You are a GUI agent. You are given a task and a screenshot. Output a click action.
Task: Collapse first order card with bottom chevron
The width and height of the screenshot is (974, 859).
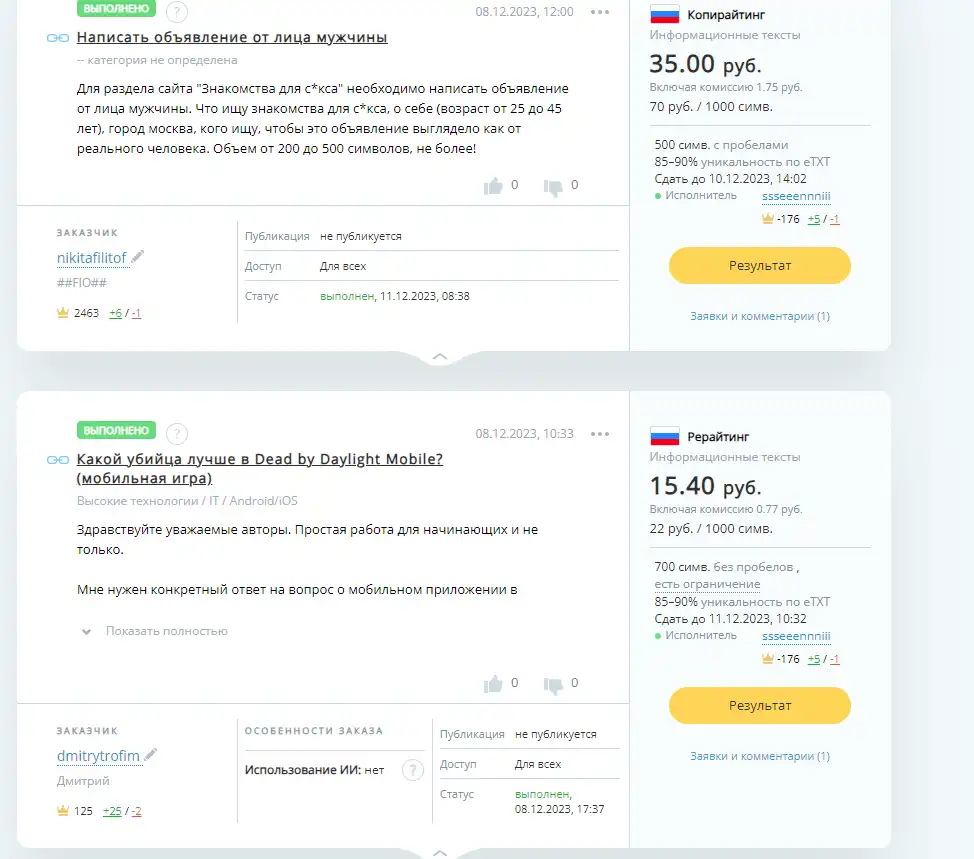click(440, 357)
